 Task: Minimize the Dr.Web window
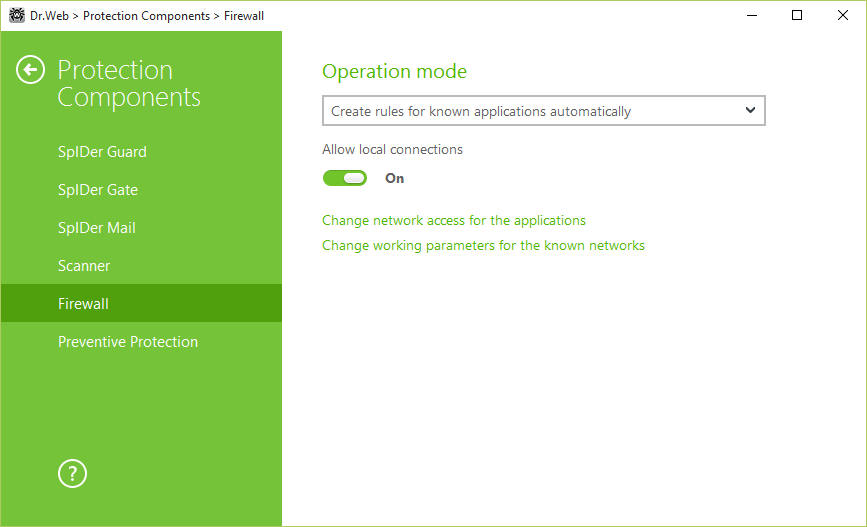[x=752, y=15]
